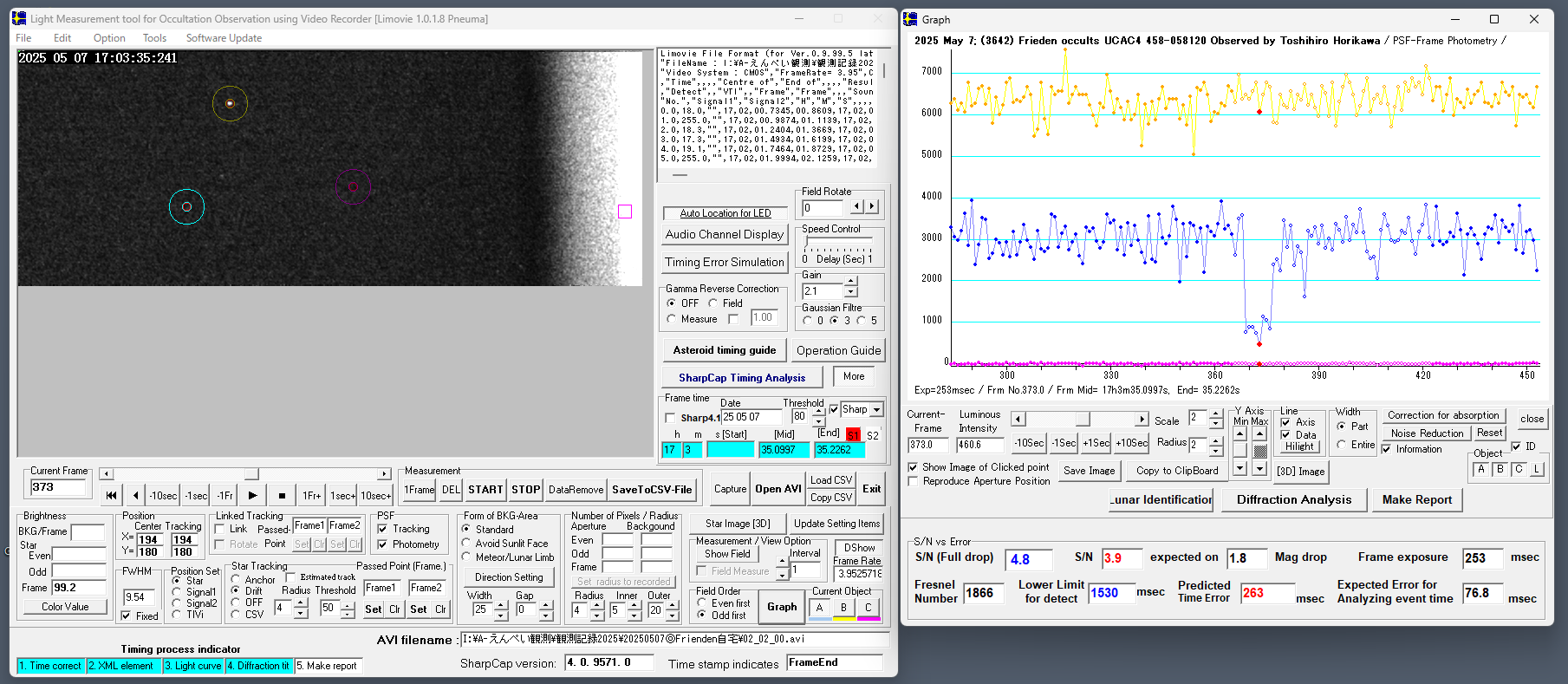The image size is (1568, 684).
Task: Open the Tools menu
Action: pos(154,38)
